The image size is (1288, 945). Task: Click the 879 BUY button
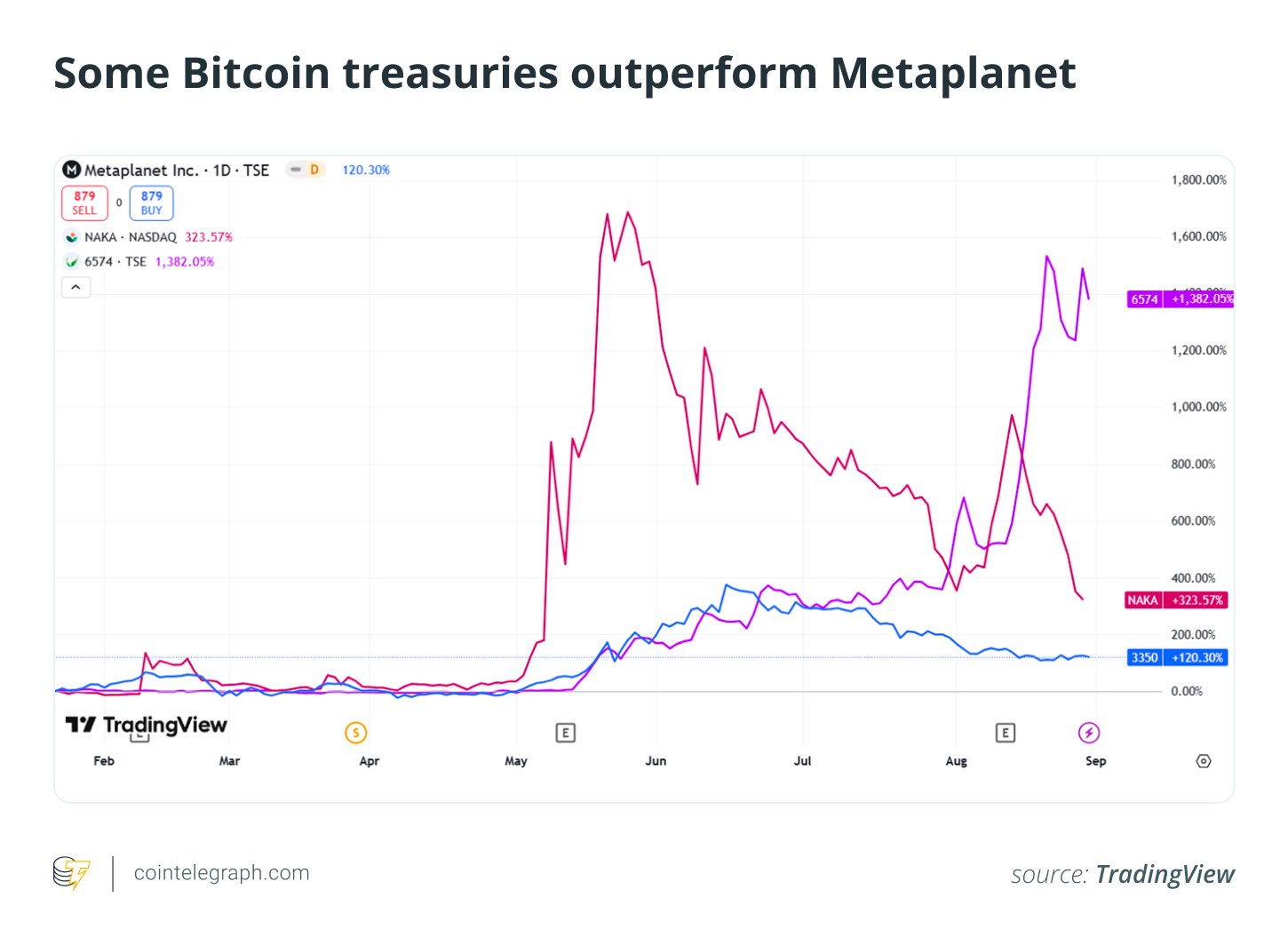click(x=151, y=202)
